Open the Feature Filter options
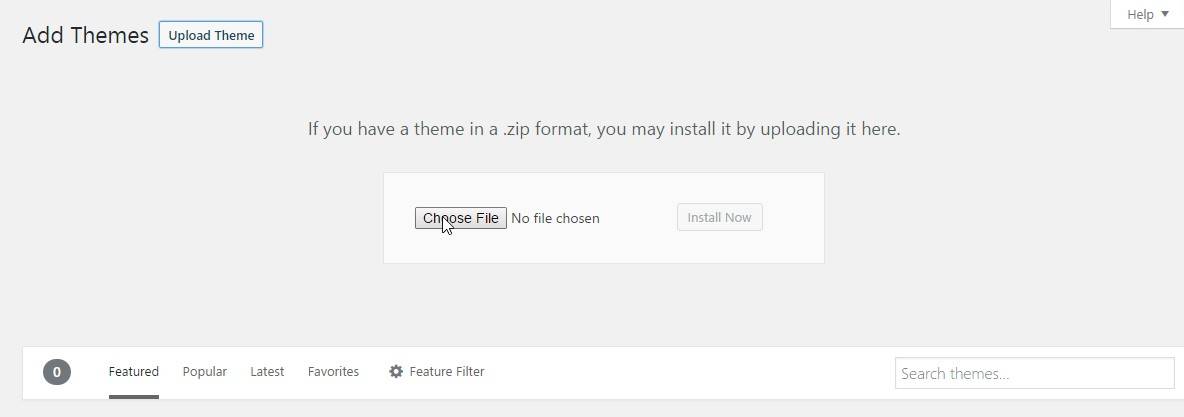Screen dimensions: 1184x417 [437, 372]
